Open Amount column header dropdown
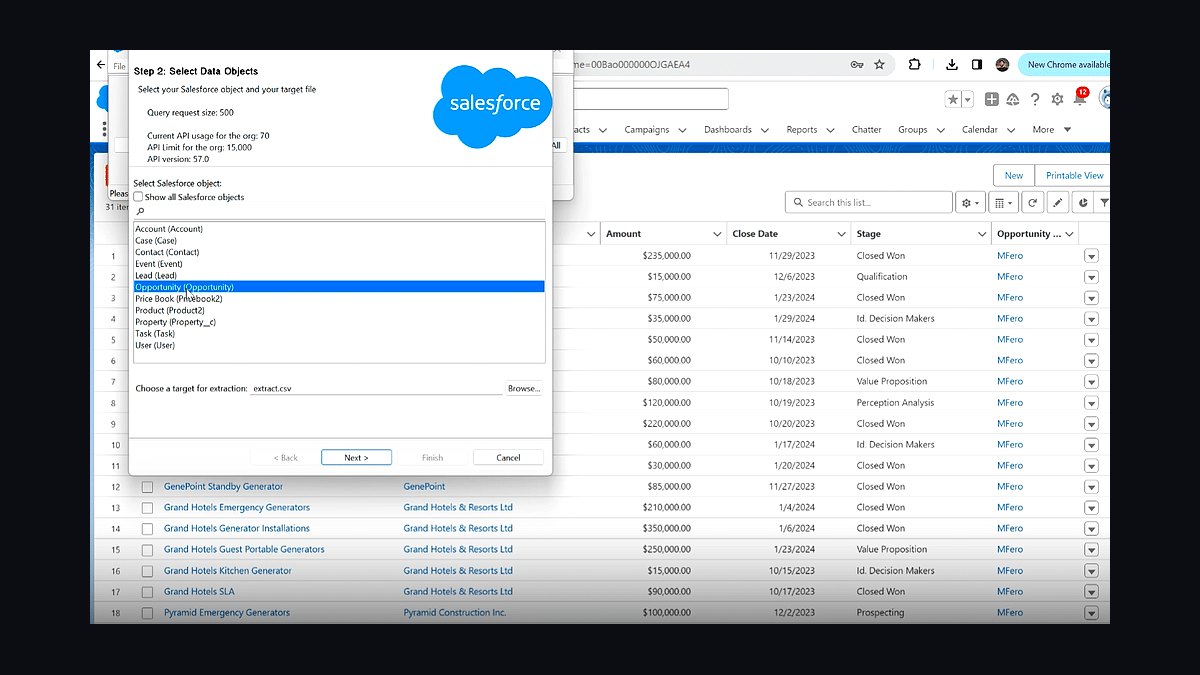 tap(717, 234)
